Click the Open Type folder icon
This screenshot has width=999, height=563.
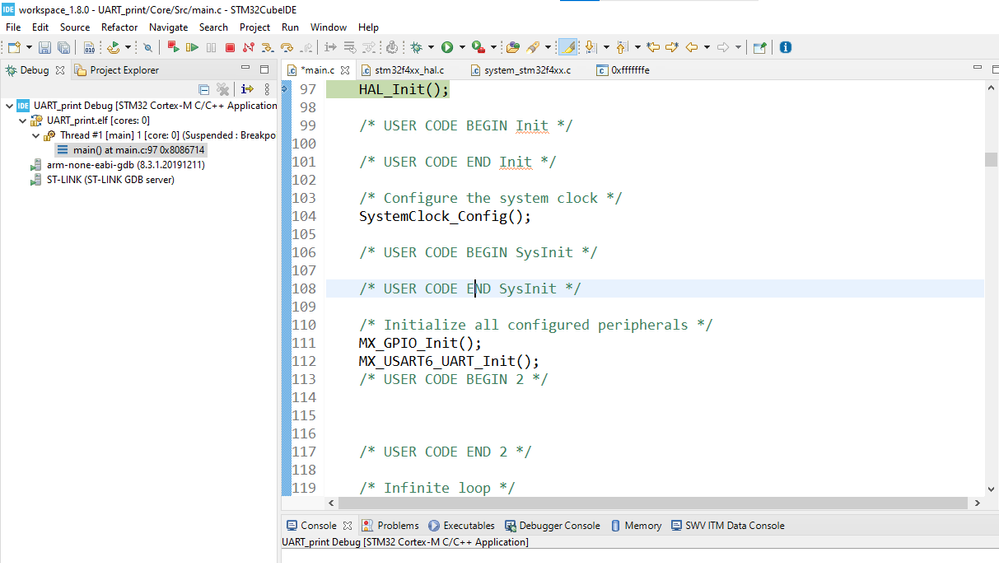[x=513, y=47]
